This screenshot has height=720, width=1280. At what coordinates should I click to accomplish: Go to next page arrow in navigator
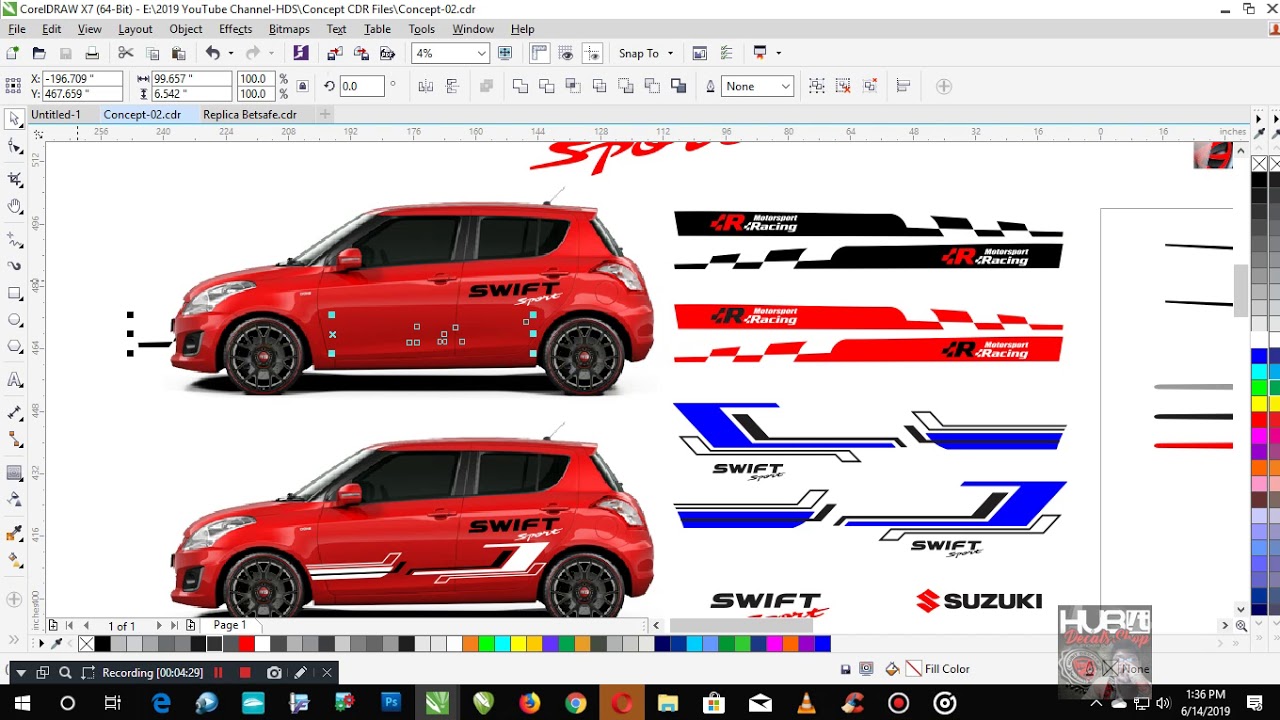pyautogui.click(x=158, y=626)
